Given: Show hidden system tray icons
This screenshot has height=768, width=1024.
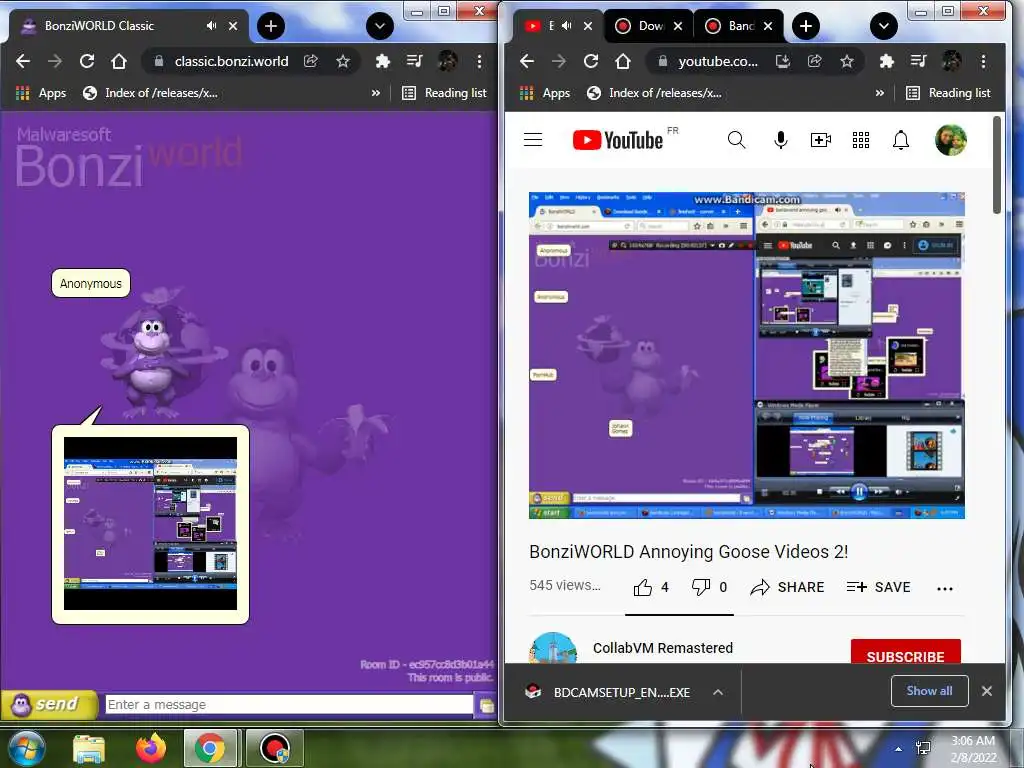Looking at the screenshot, I should (x=899, y=749).
